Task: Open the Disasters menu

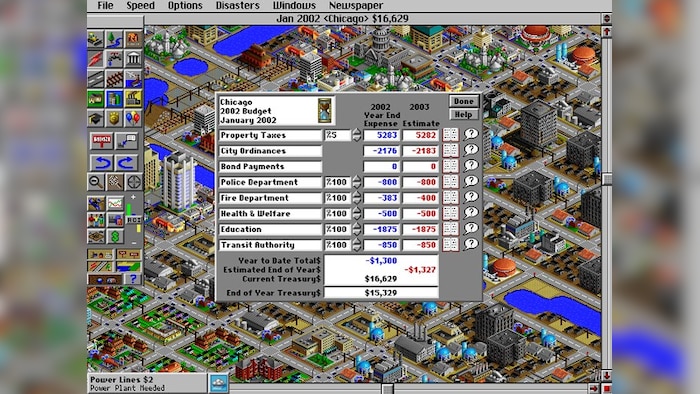Action: click(x=238, y=6)
